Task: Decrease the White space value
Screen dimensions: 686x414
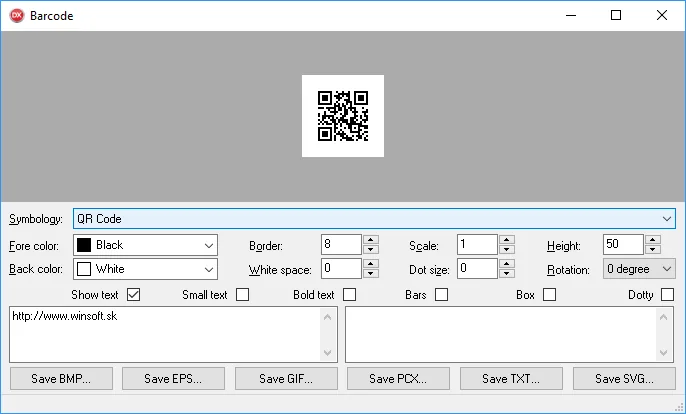Action: (x=371, y=273)
